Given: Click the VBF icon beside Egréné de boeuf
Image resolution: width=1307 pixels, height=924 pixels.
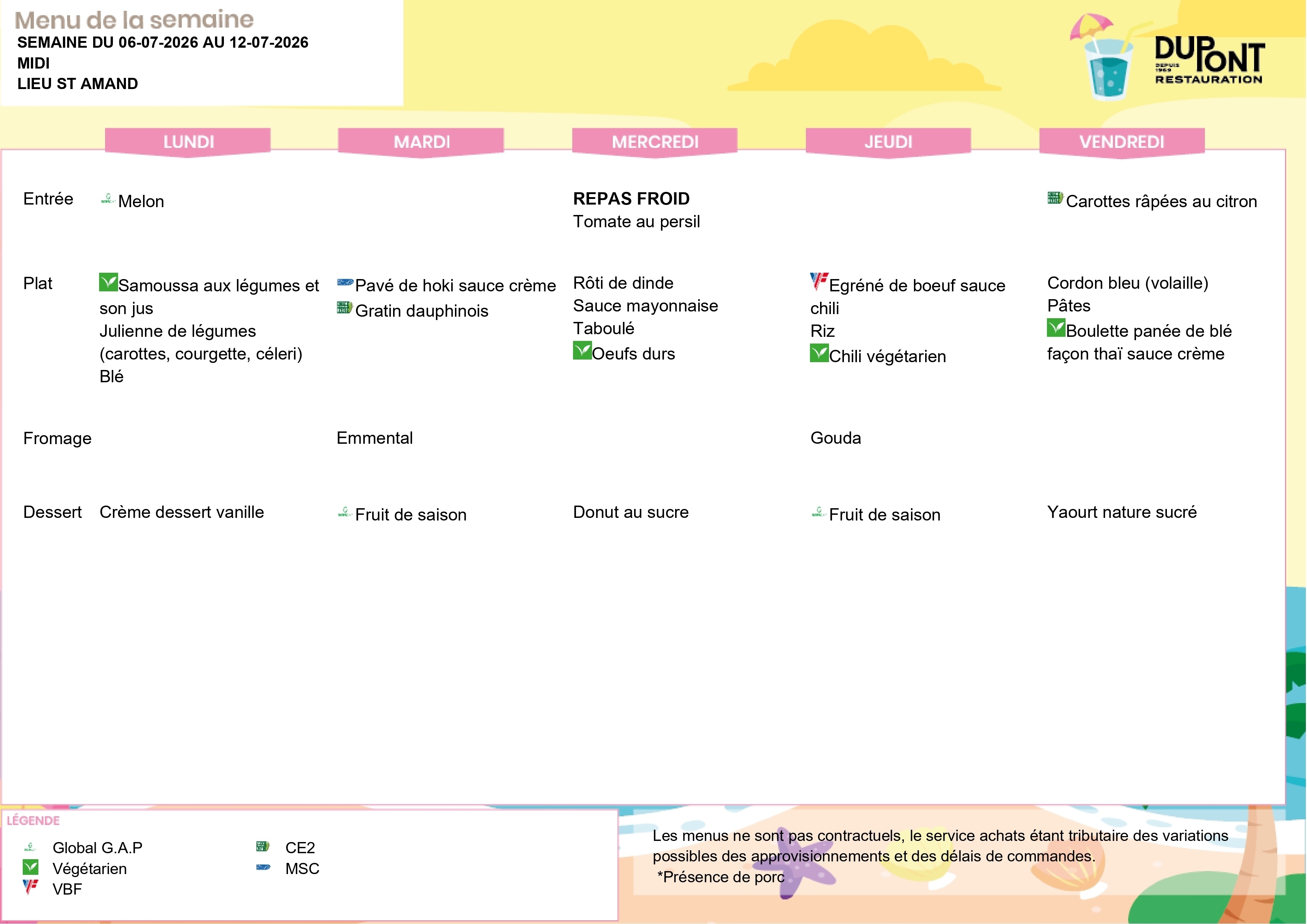Looking at the screenshot, I should (819, 281).
